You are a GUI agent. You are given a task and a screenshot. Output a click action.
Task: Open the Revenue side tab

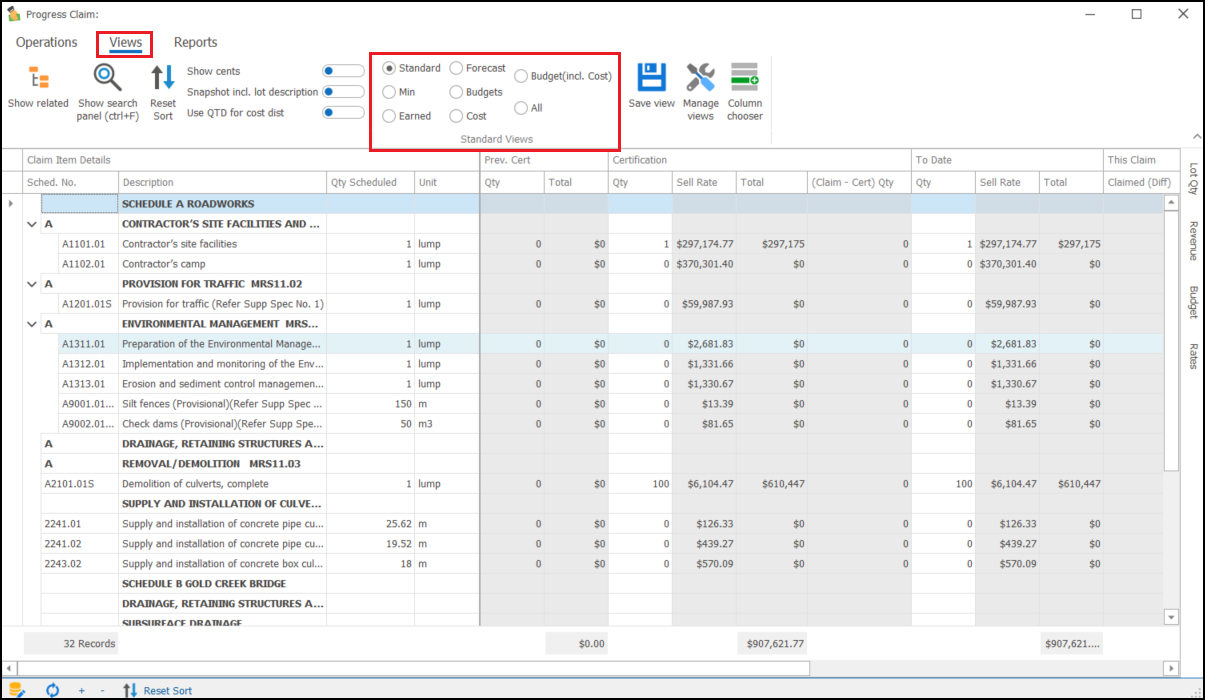coord(1192,241)
